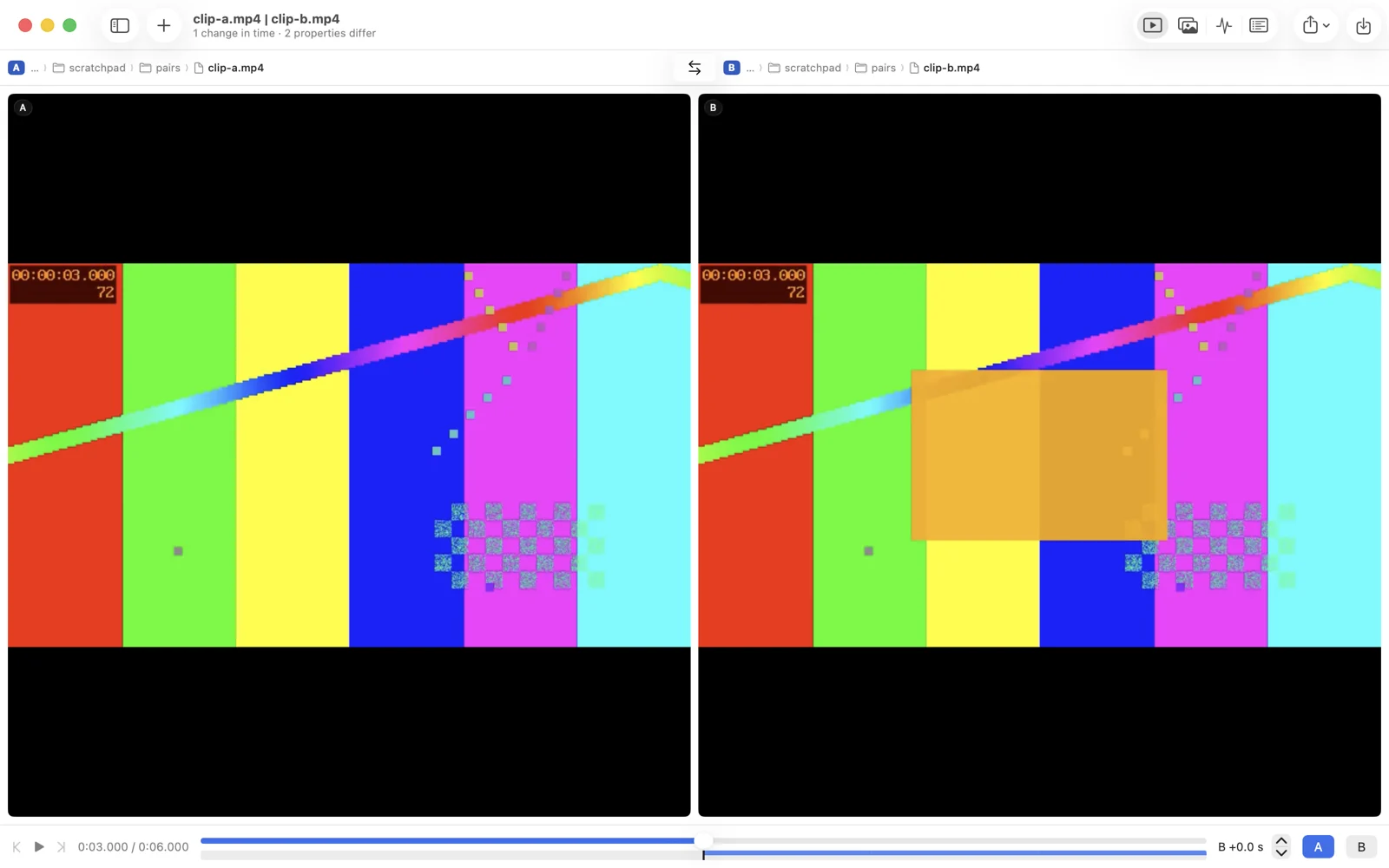Switch to image overlay comparison mode
Screen dimensions: 1389x868
point(1188,25)
